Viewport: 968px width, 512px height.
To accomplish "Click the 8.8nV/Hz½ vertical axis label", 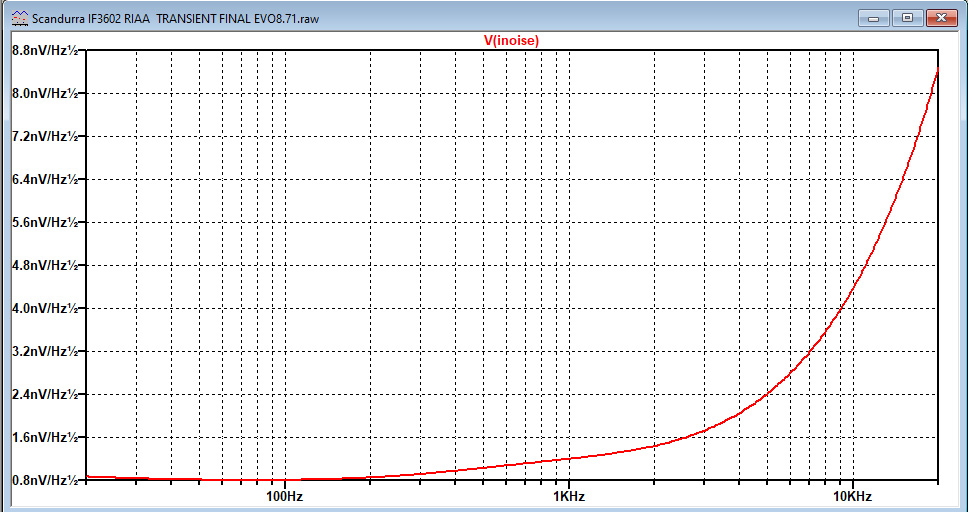I will (45, 51).
